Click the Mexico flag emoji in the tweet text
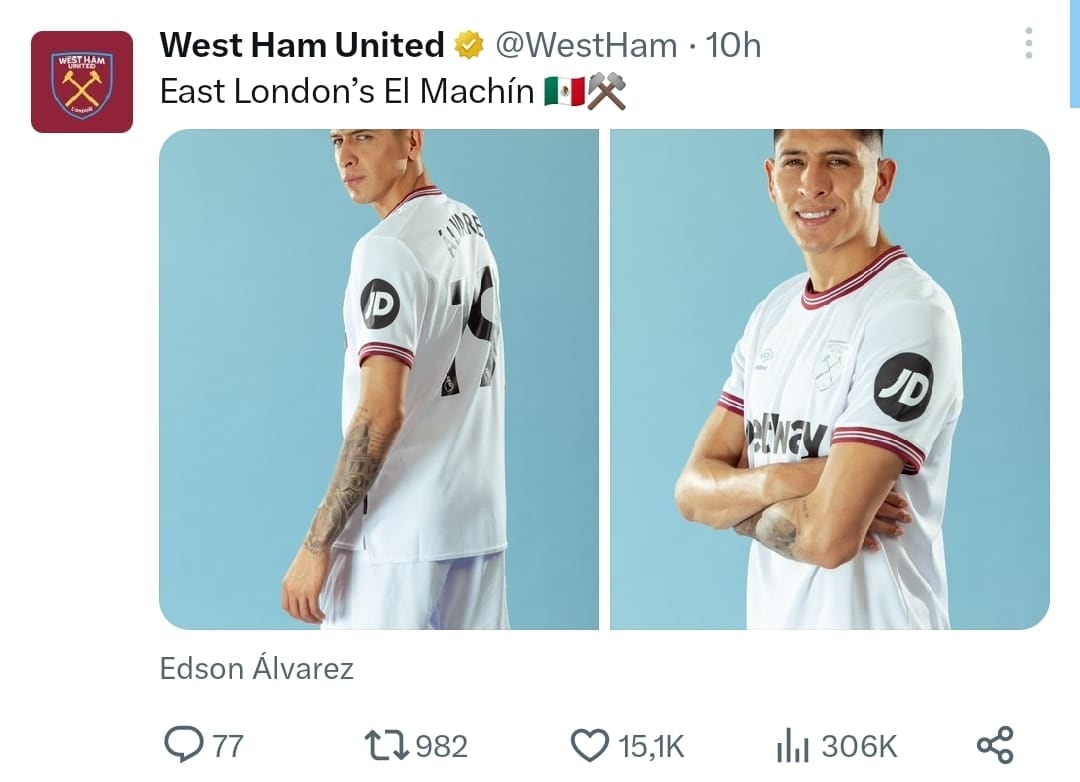 coord(565,90)
